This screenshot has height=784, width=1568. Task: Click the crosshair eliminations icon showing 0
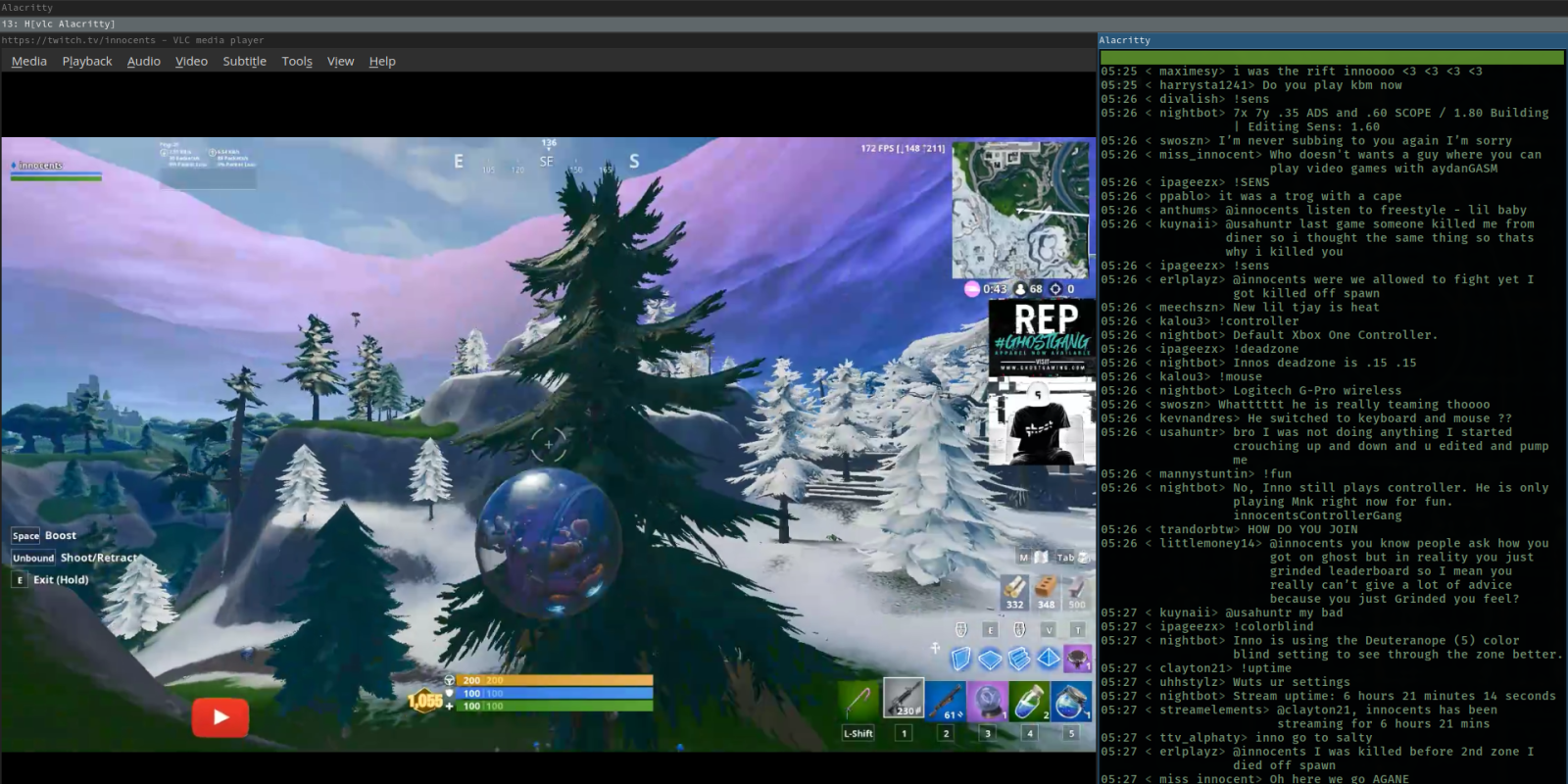[1055, 289]
